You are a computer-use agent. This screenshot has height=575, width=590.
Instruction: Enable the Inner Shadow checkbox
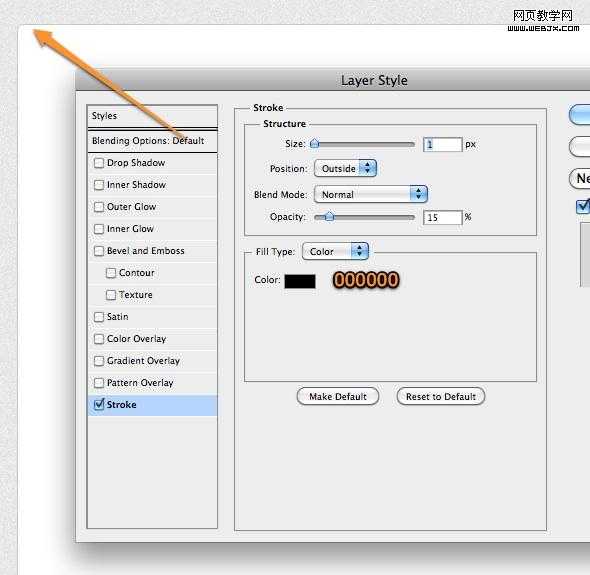pyautogui.click(x=99, y=185)
